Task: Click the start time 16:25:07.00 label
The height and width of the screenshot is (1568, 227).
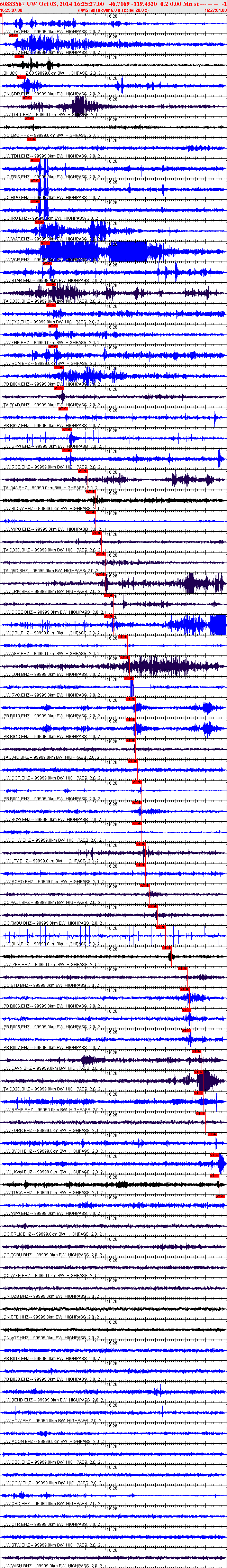Action: click(x=11, y=10)
